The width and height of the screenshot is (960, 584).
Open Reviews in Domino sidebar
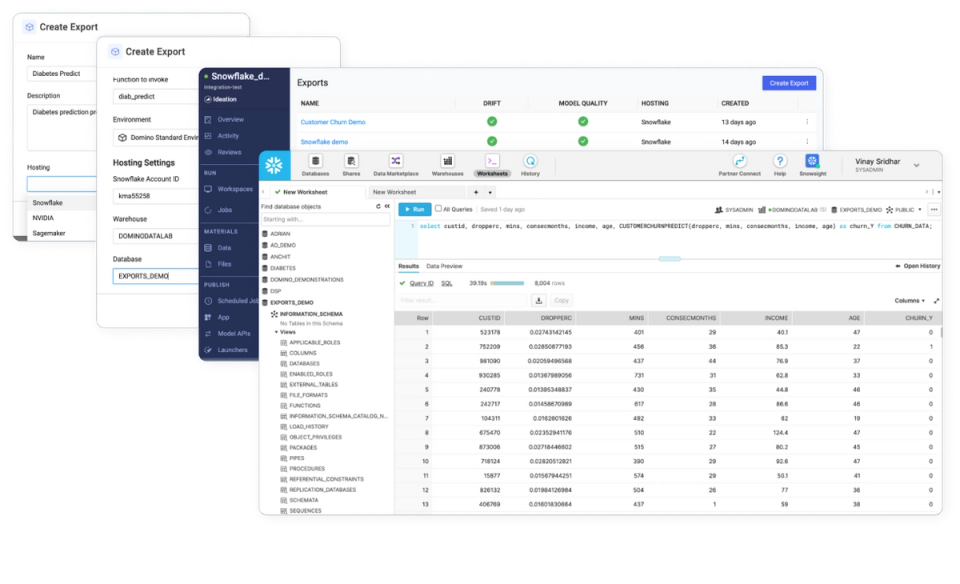229,152
